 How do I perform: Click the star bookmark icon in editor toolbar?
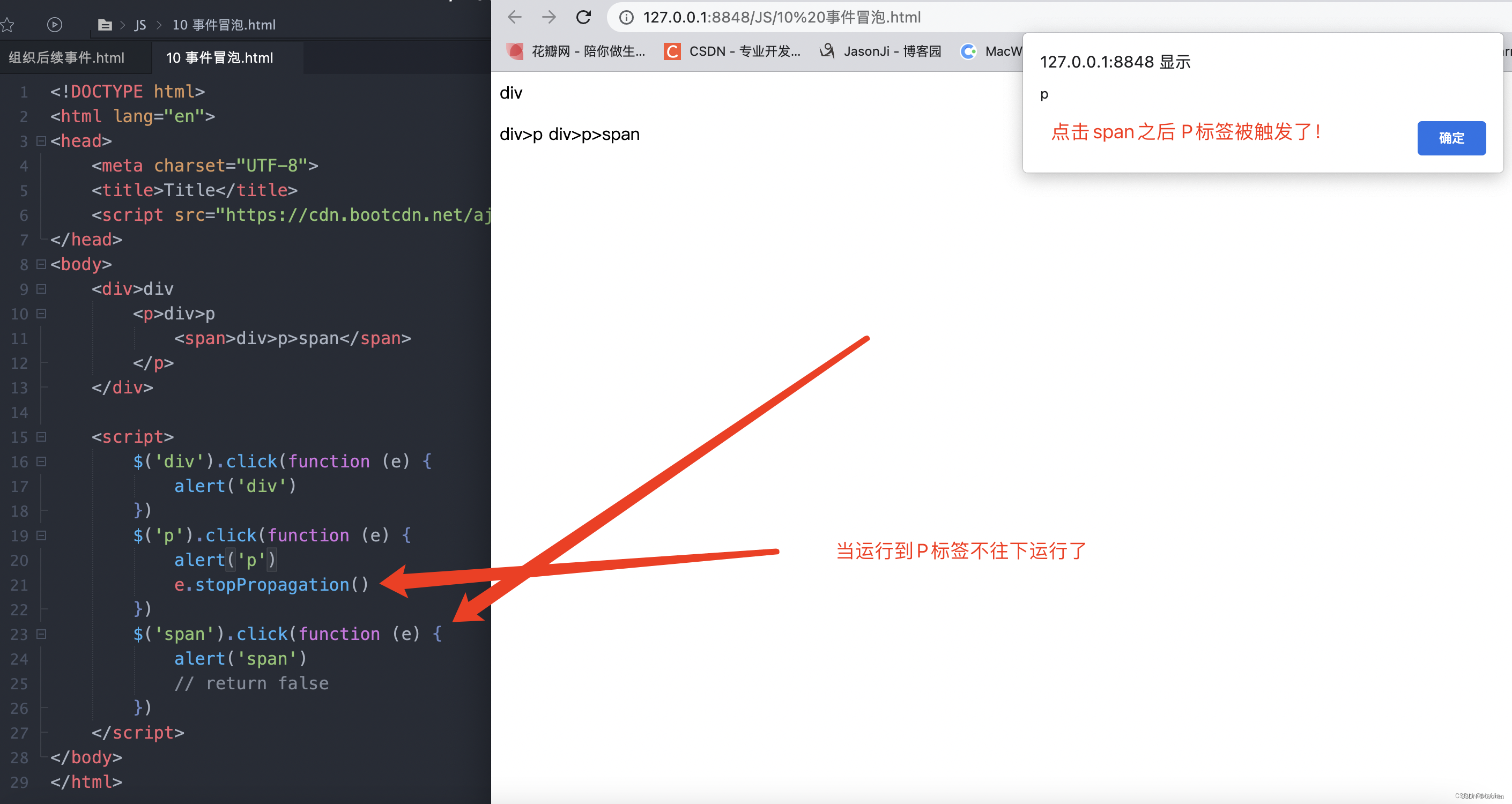point(7,25)
